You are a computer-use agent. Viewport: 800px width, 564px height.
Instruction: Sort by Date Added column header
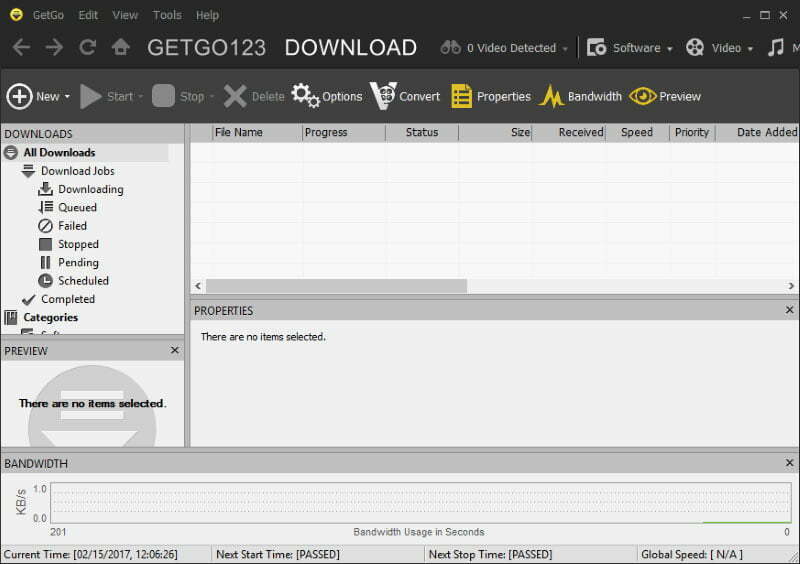758,133
